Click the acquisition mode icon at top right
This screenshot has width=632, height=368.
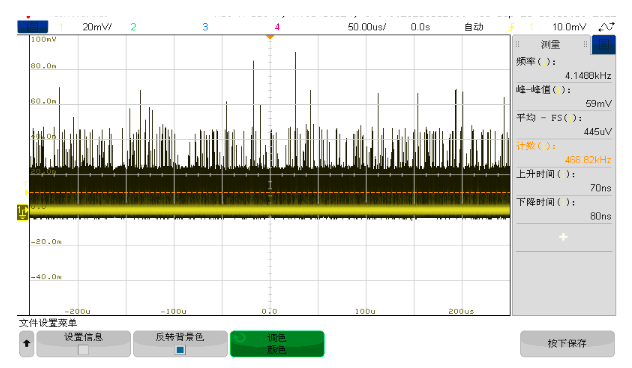(607, 27)
